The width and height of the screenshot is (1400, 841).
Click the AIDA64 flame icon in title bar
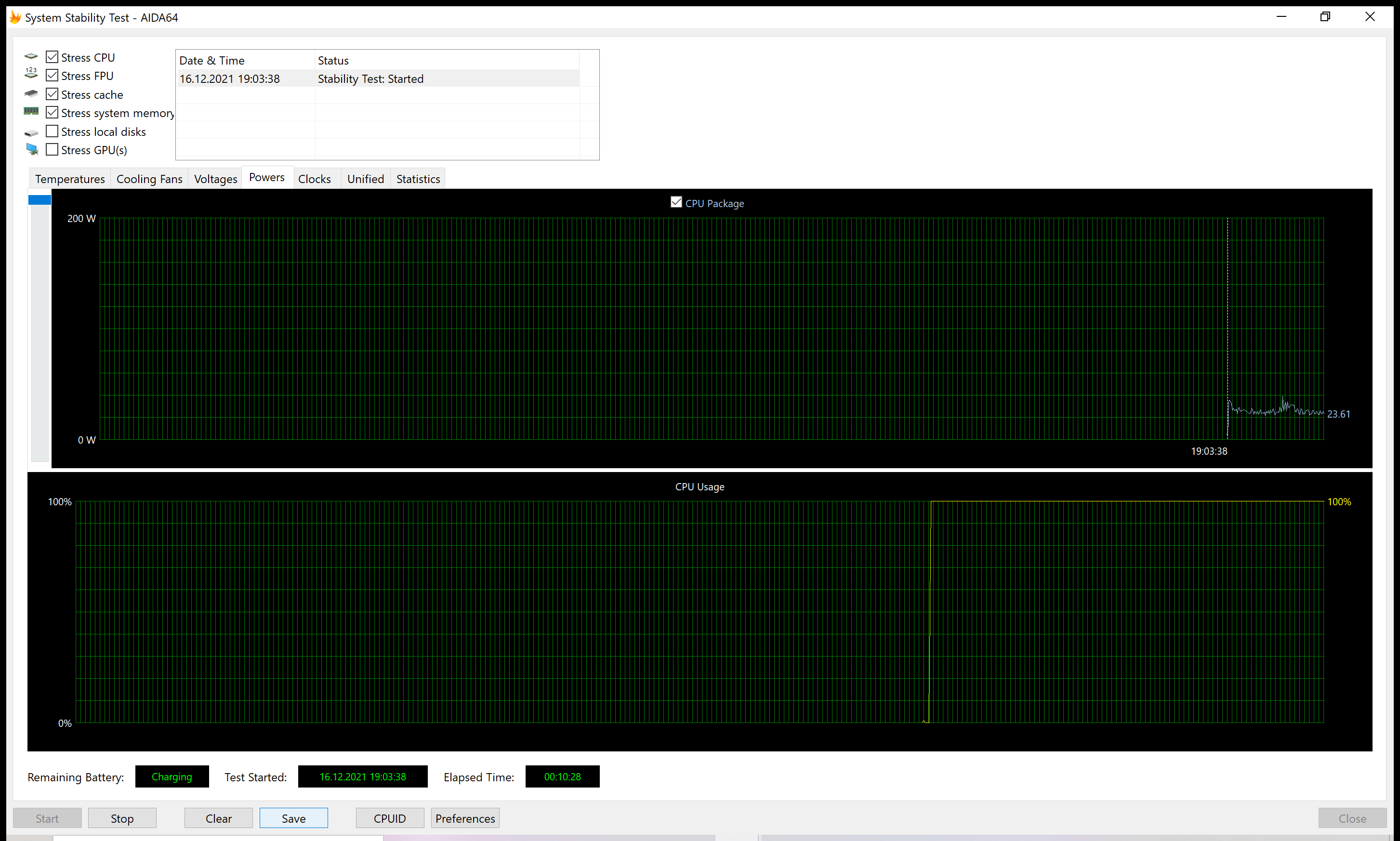pos(15,17)
